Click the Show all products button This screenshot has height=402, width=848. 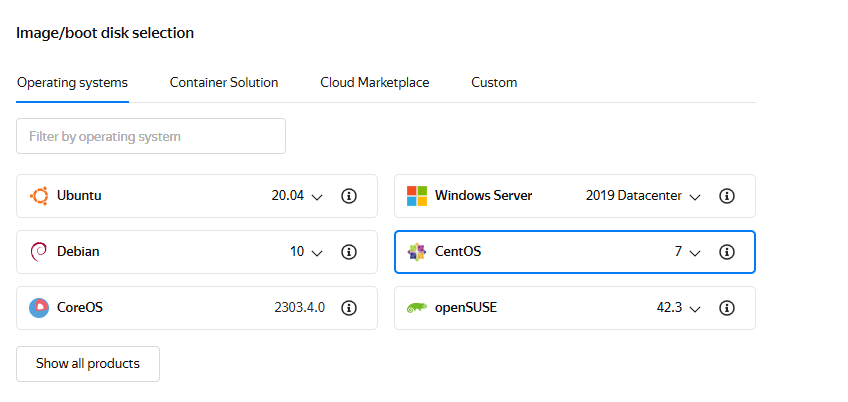(x=88, y=364)
